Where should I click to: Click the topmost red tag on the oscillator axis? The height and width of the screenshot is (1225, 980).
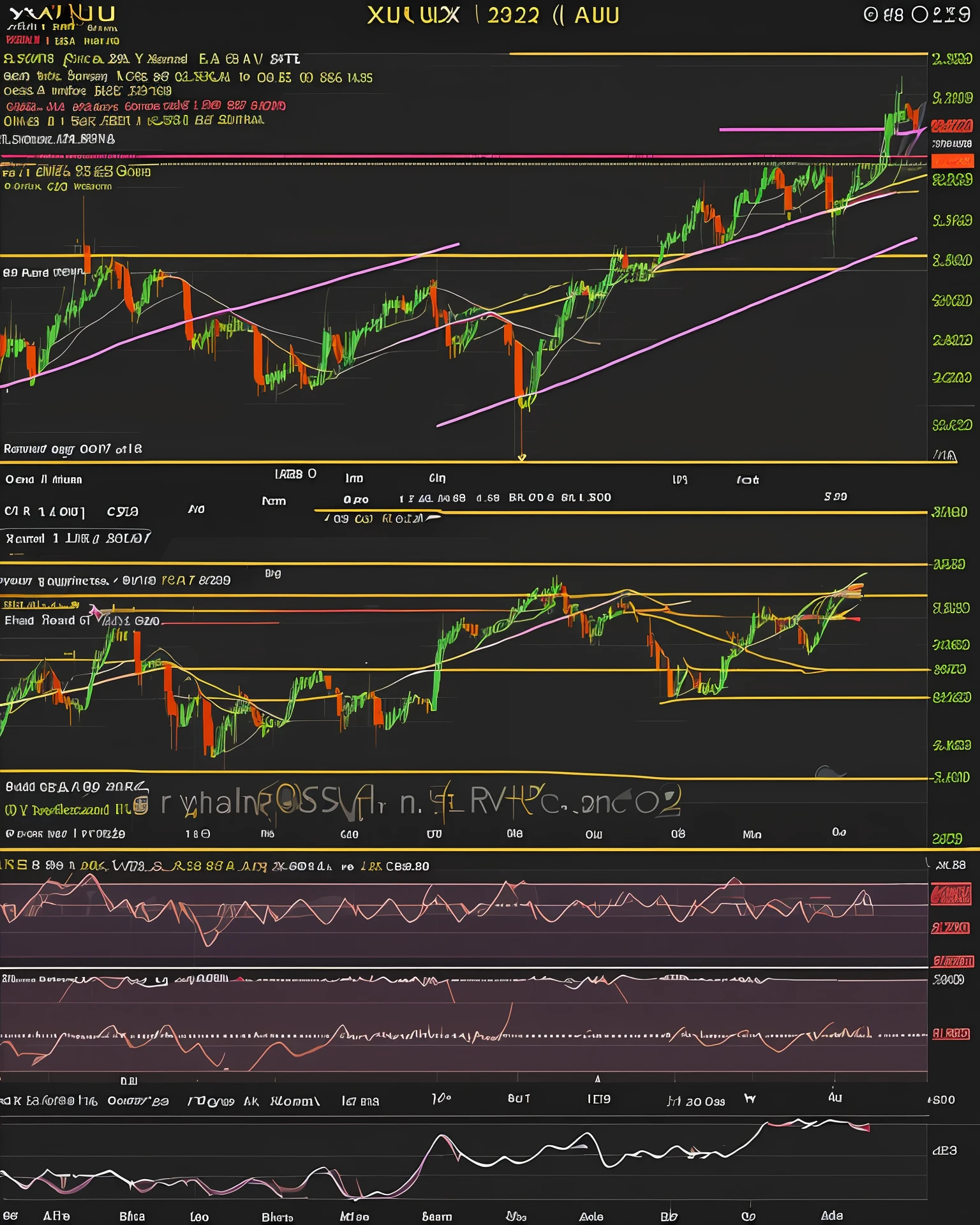coord(951,895)
